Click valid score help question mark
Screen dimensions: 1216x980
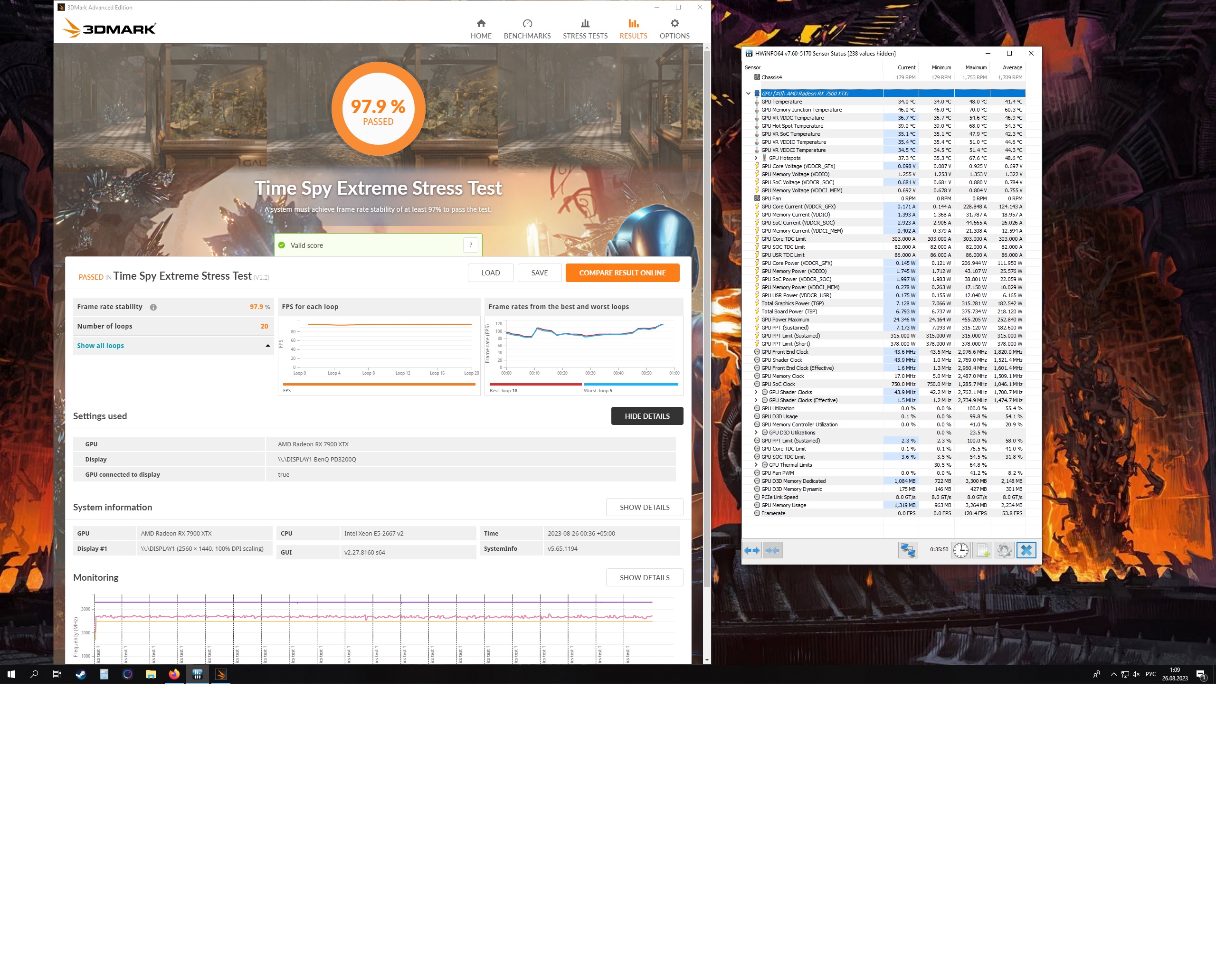(470, 245)
